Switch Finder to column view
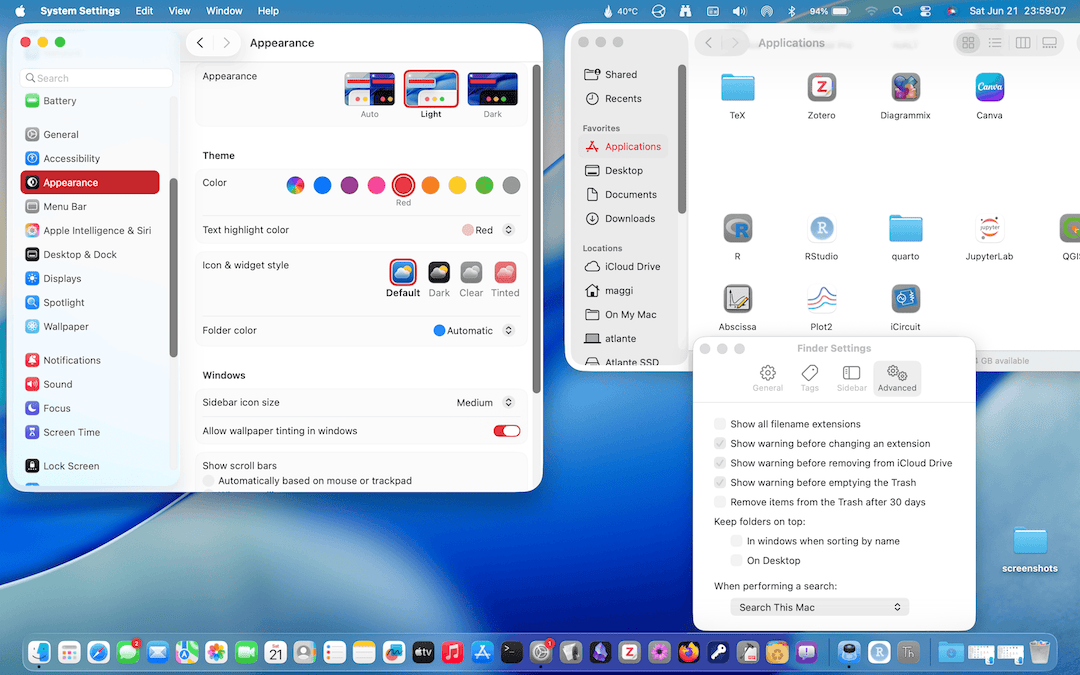Image resolution: width=1080 pixels, height=675 pixels. coord(1023,43)
